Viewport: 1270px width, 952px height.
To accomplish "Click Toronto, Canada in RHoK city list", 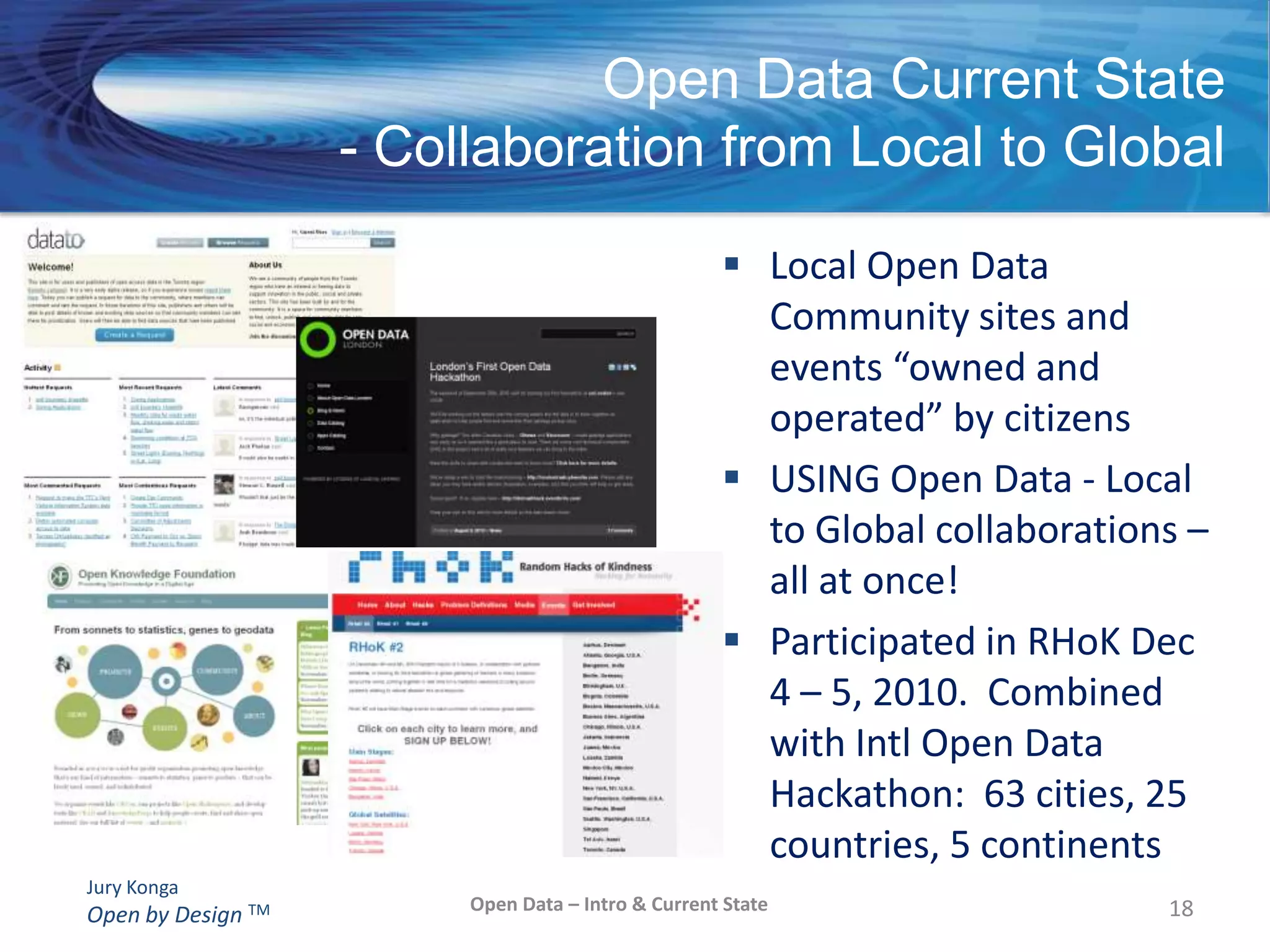I will point(603,850).
